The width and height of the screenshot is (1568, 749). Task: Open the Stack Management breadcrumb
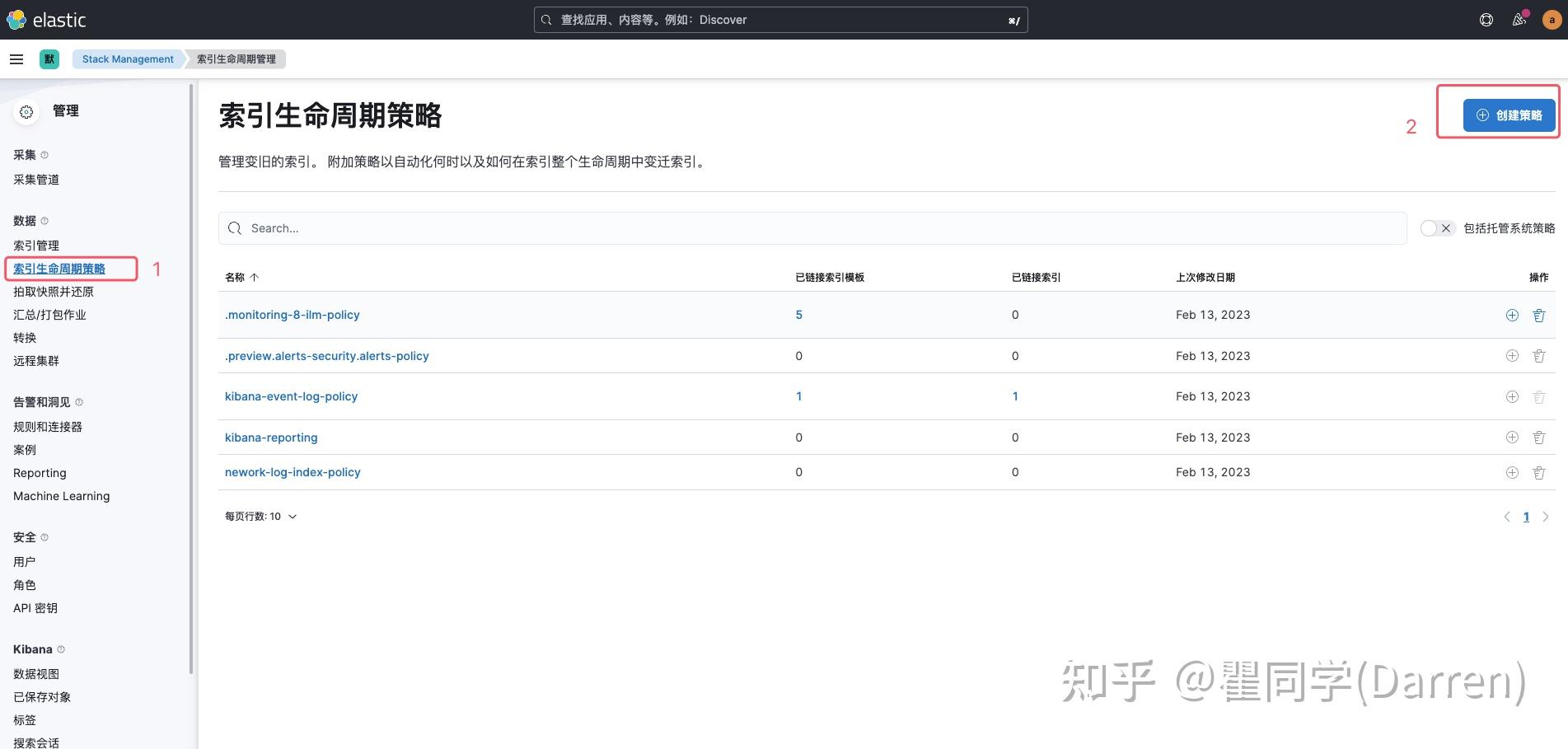[x=127, y=59]
